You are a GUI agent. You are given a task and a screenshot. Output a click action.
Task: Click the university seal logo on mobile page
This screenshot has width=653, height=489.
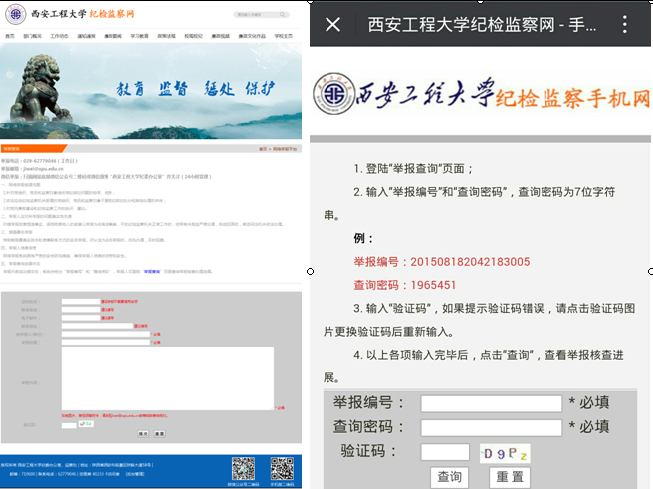pos(334,94)
